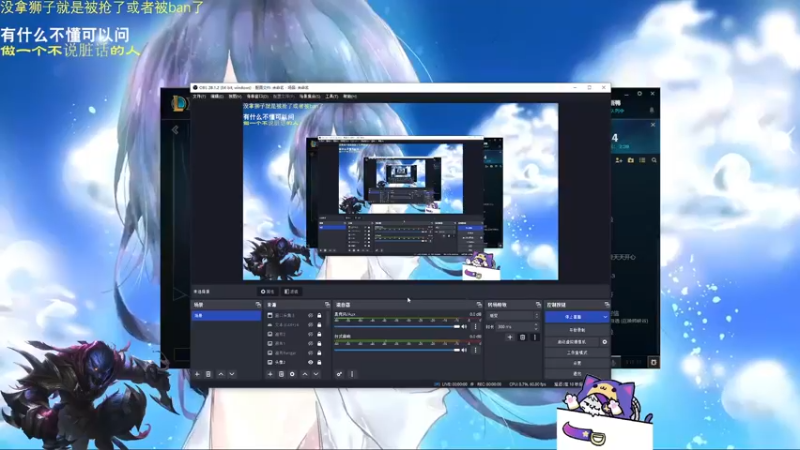Hide the 头像2 source with eye icon
Image resolution: width=800 pixels, height=450 pixels.
(310, 362)
